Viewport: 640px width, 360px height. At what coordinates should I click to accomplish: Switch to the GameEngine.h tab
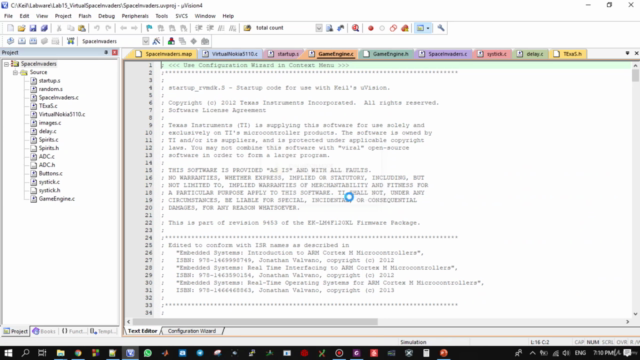pyautogui.click(x=386, y=54)
